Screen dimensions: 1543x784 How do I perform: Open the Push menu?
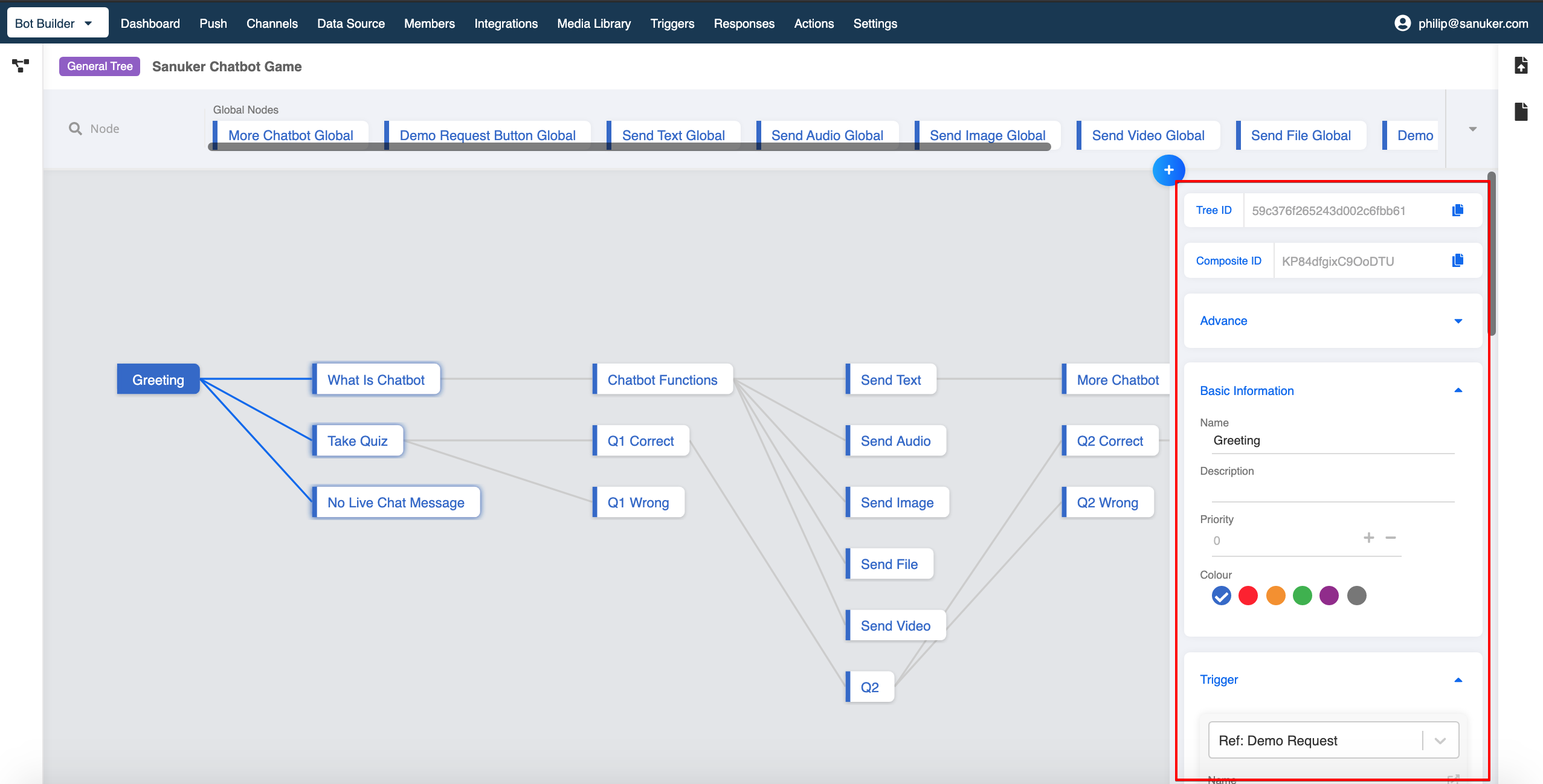pos(213,23)
